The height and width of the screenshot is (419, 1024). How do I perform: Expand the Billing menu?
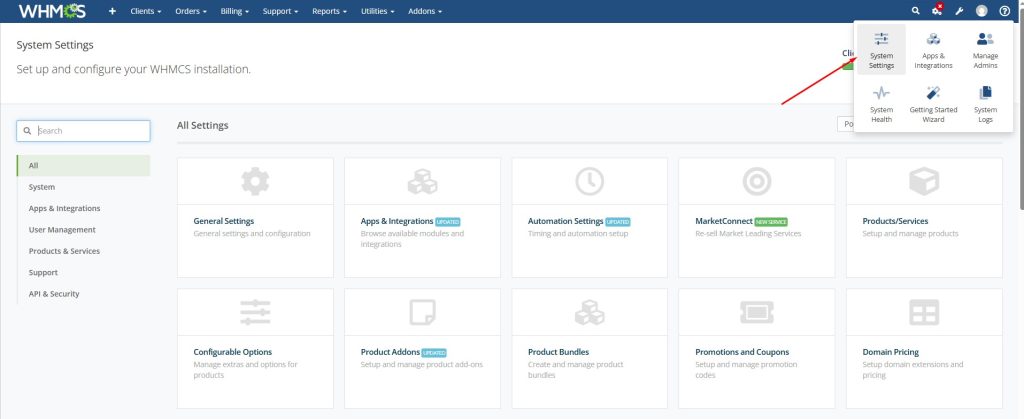click(x=235, y=11)
